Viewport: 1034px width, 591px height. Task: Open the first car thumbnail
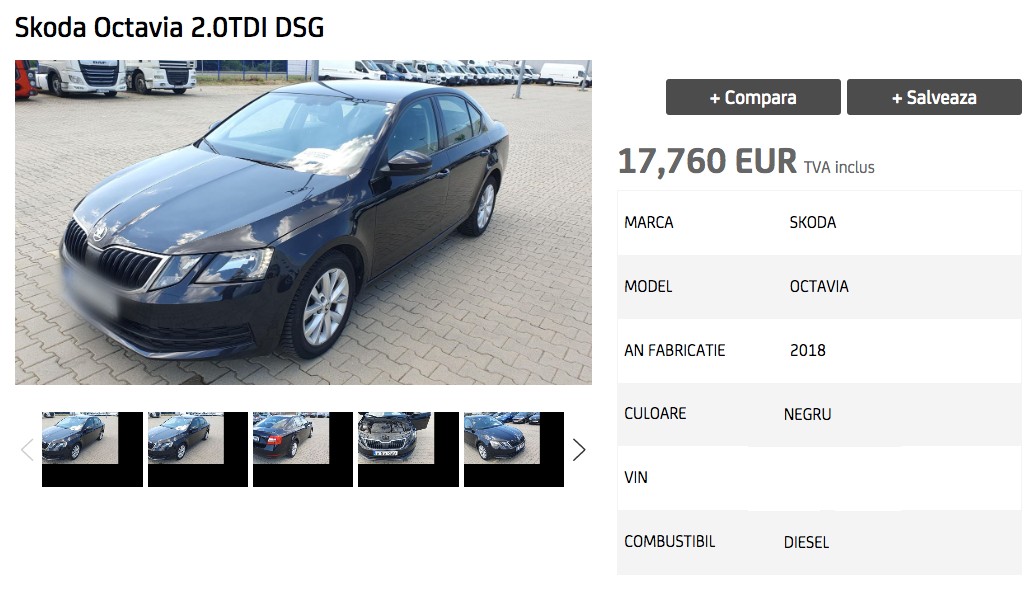(x=92, y=449)
